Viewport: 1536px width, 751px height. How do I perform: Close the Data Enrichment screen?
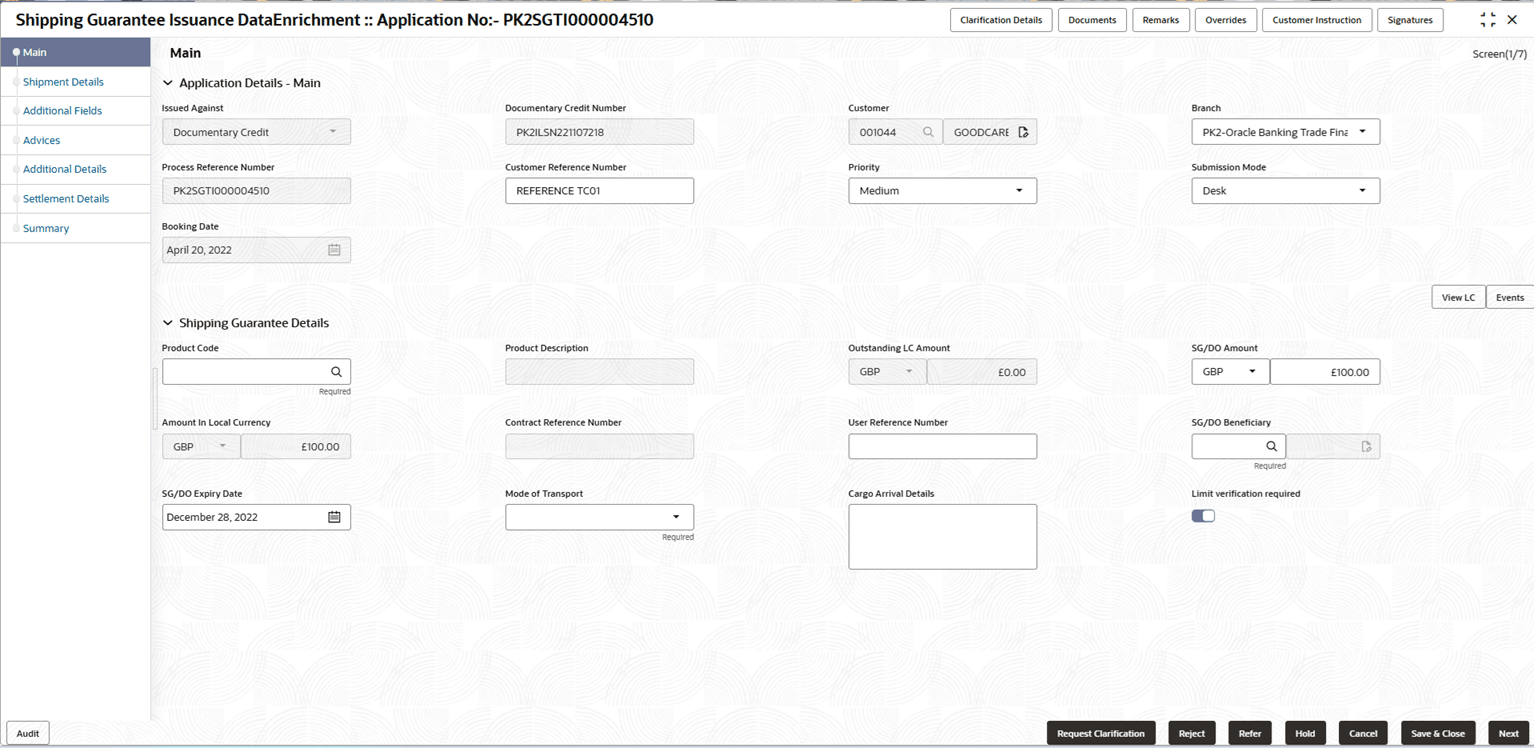click(x=1513, y=19)
